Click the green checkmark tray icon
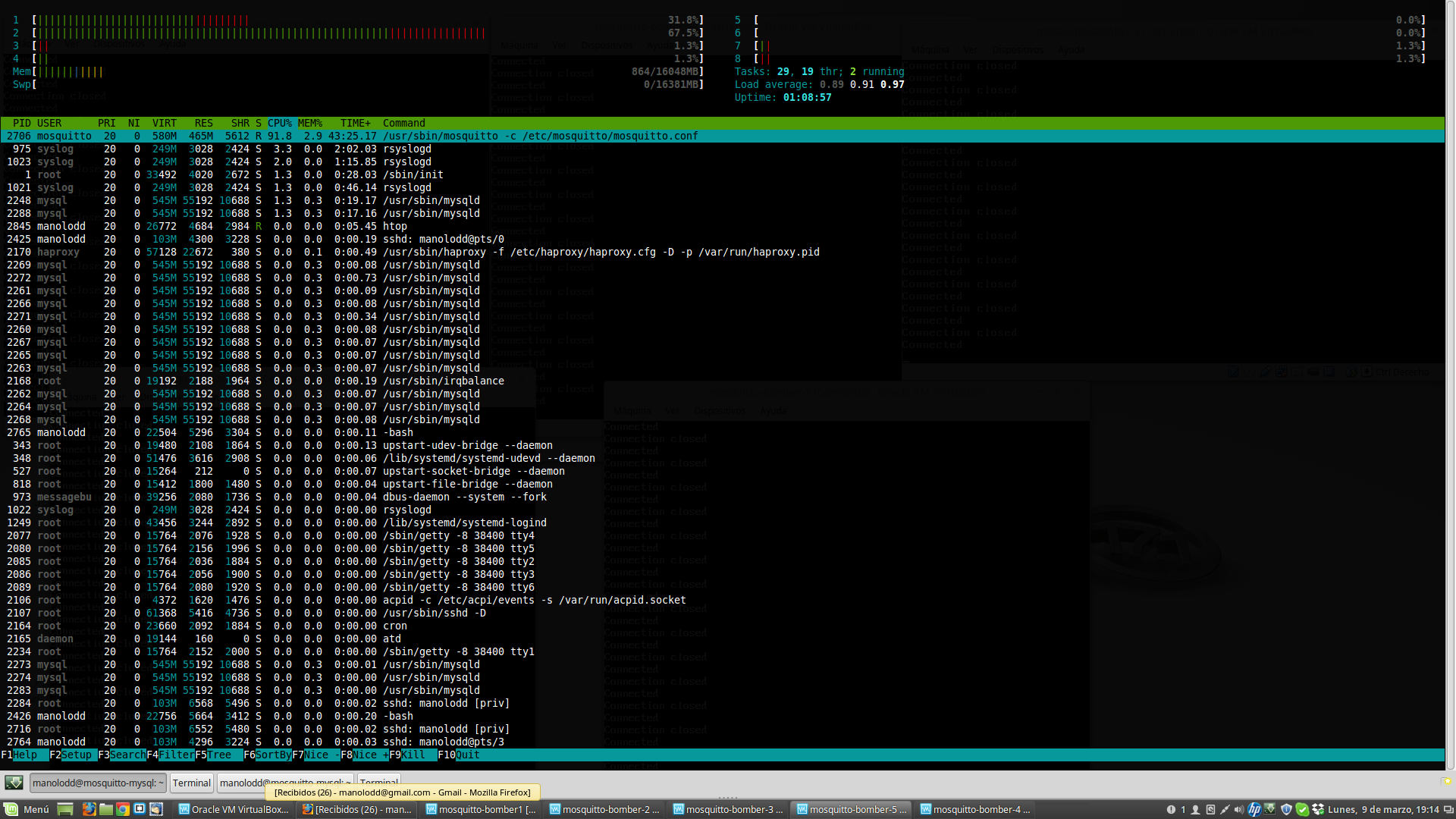Viewport: 1456px width, 819px height. [x=1302, y=809]
